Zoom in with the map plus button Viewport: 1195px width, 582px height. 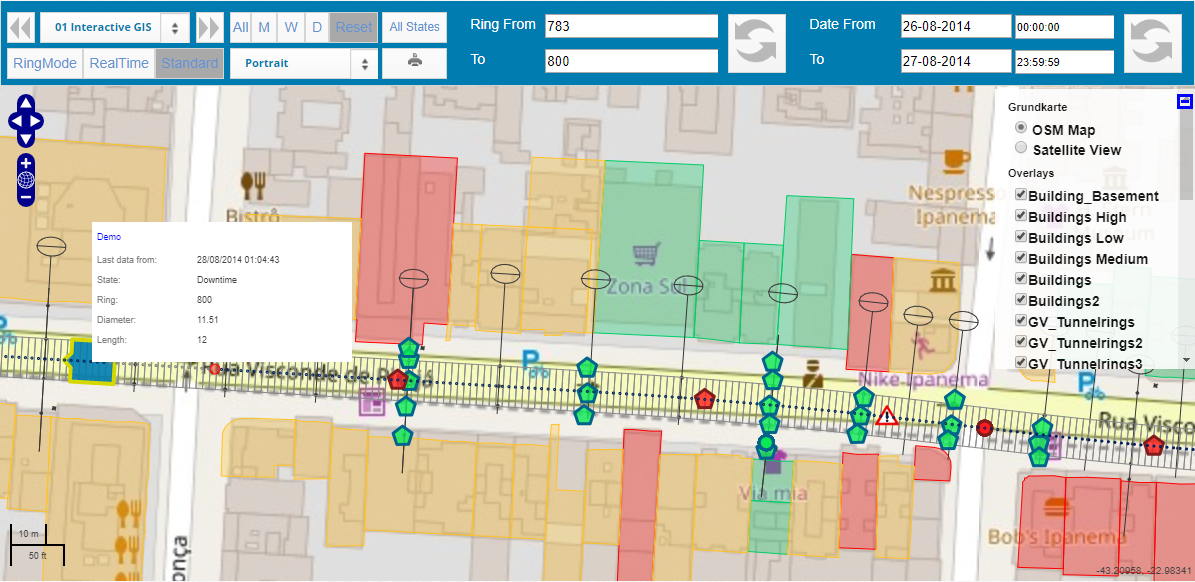[26, 163]
